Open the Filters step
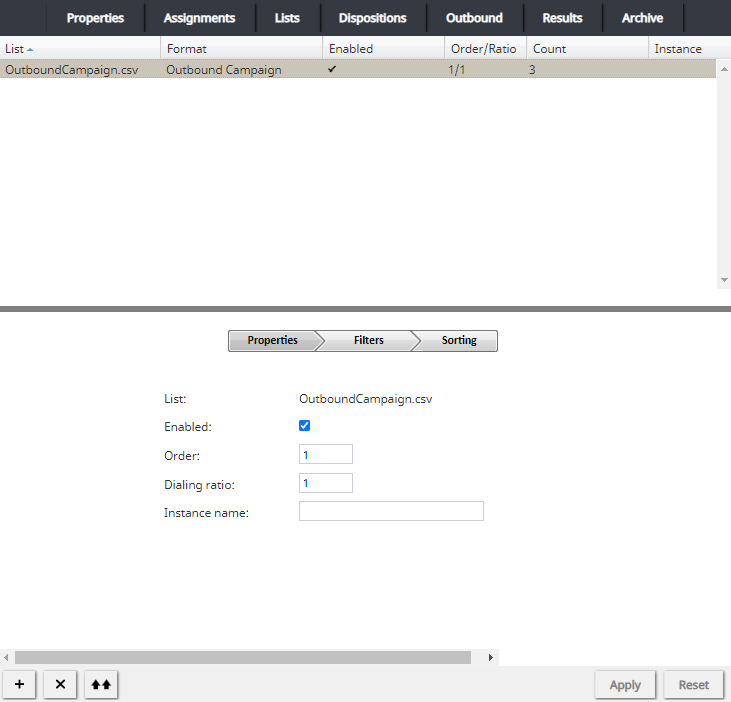Viewport: 731px width, 702px height. point(368,341)
